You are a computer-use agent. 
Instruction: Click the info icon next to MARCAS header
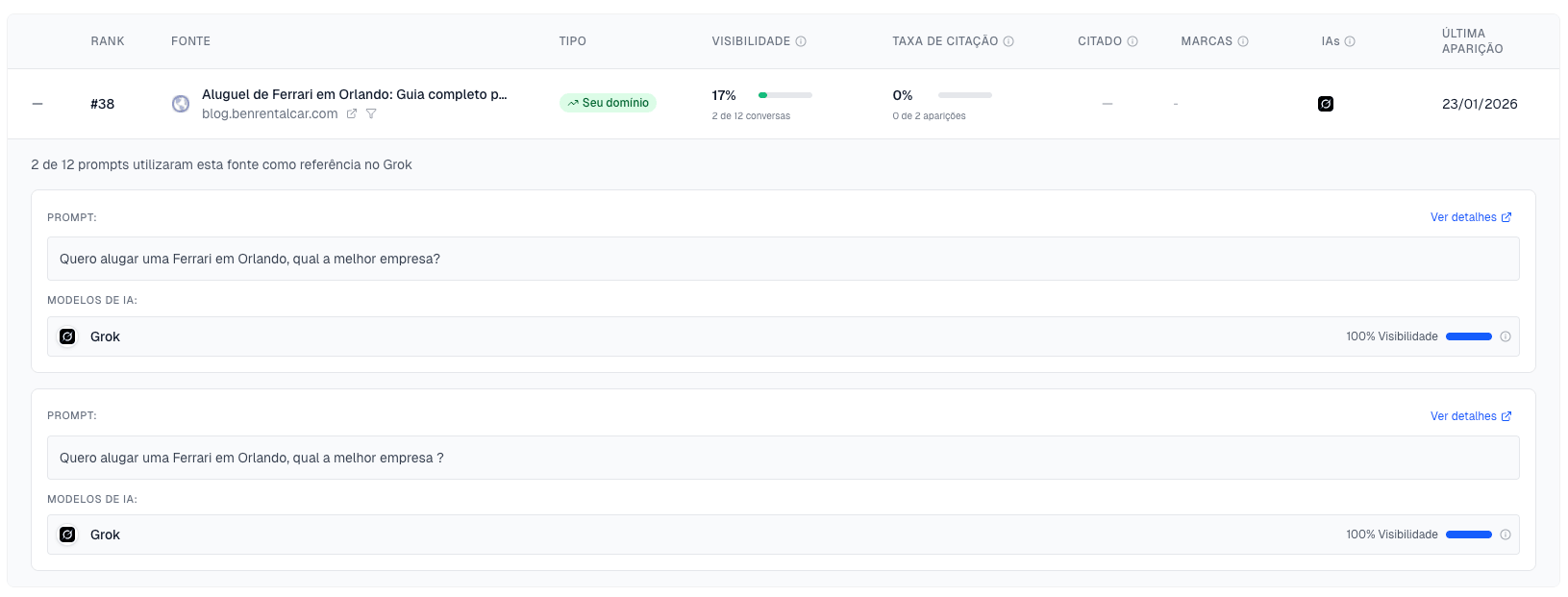pyautogui.click(x=1243, y=41)
